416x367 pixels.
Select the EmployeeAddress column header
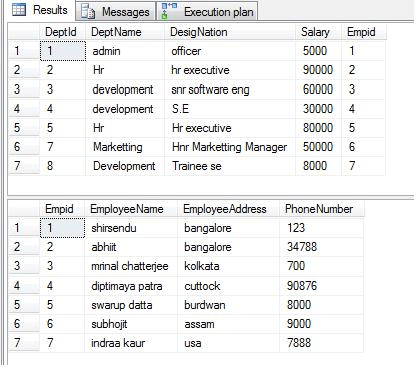click(229, 209)
